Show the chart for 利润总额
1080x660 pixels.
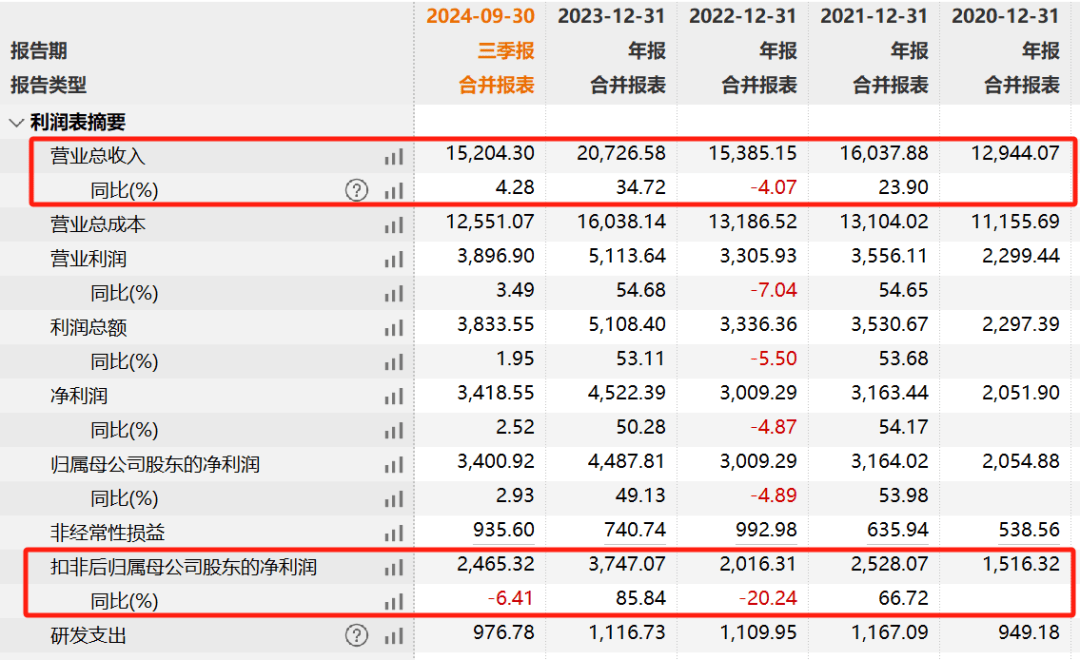pos(393,328)
